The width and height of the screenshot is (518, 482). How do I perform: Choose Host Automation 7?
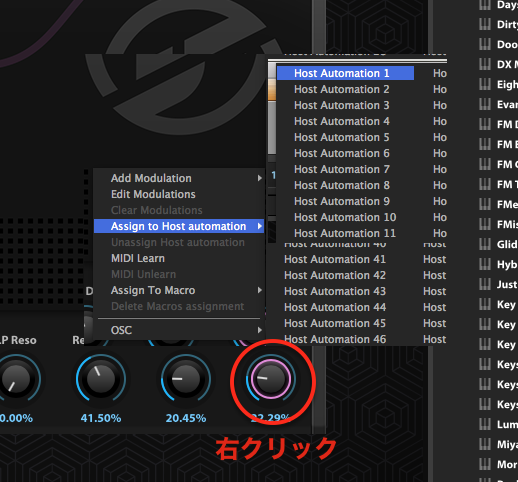(x=342, y=169)
